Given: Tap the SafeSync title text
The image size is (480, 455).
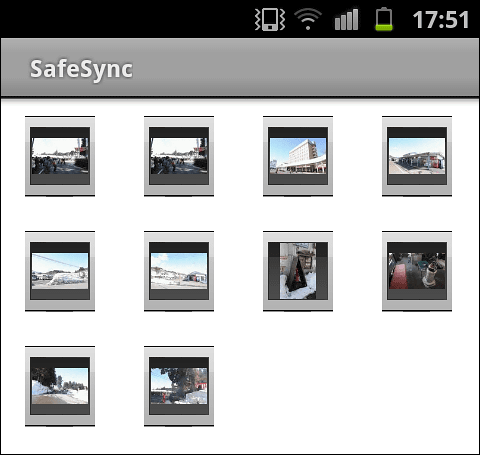Looking at the screenshot, I should click(x=81, y=69).
